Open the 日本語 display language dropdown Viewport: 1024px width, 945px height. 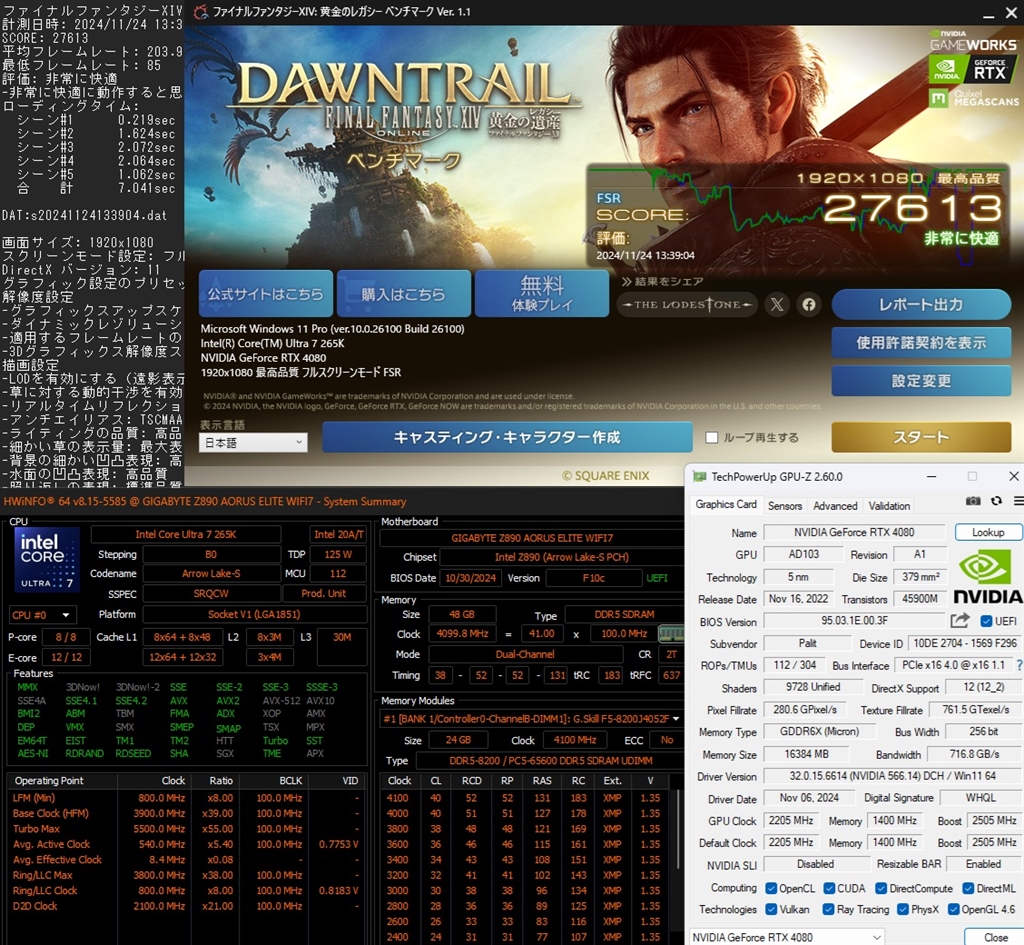[x=253, y=443]
